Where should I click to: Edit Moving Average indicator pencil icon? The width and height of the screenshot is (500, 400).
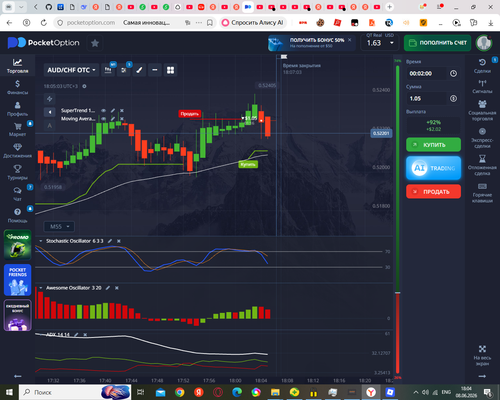point(113,118)
